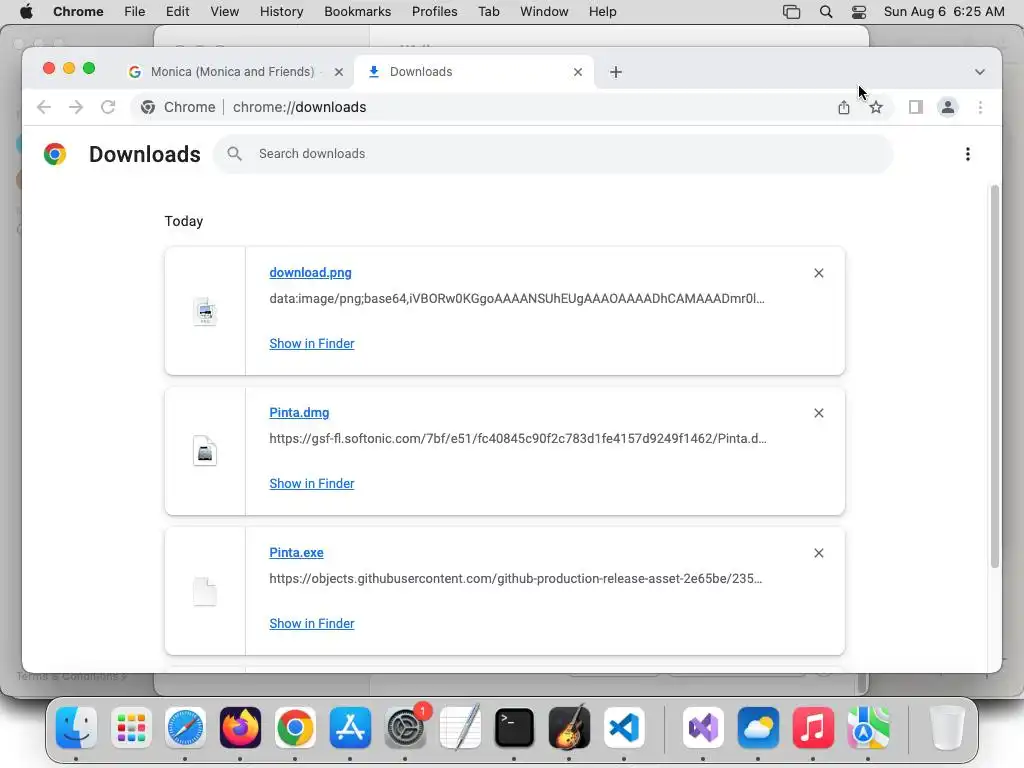Image resolution: width=1024 pixels, height=768 pixels.
Task: Open the Profiles menu
Action: click(434, 12)
